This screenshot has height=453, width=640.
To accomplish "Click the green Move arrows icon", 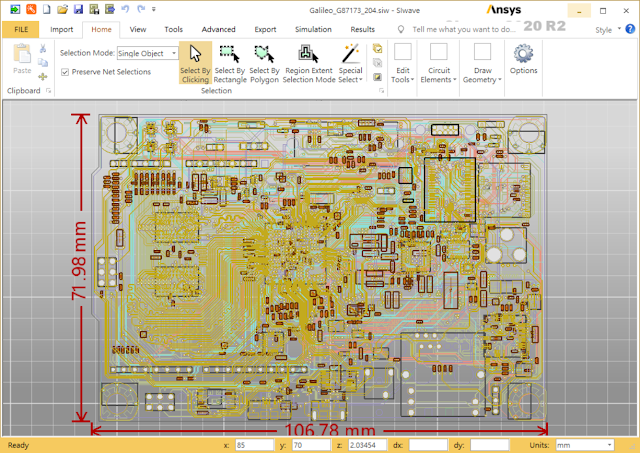I will tap(43, 76).
